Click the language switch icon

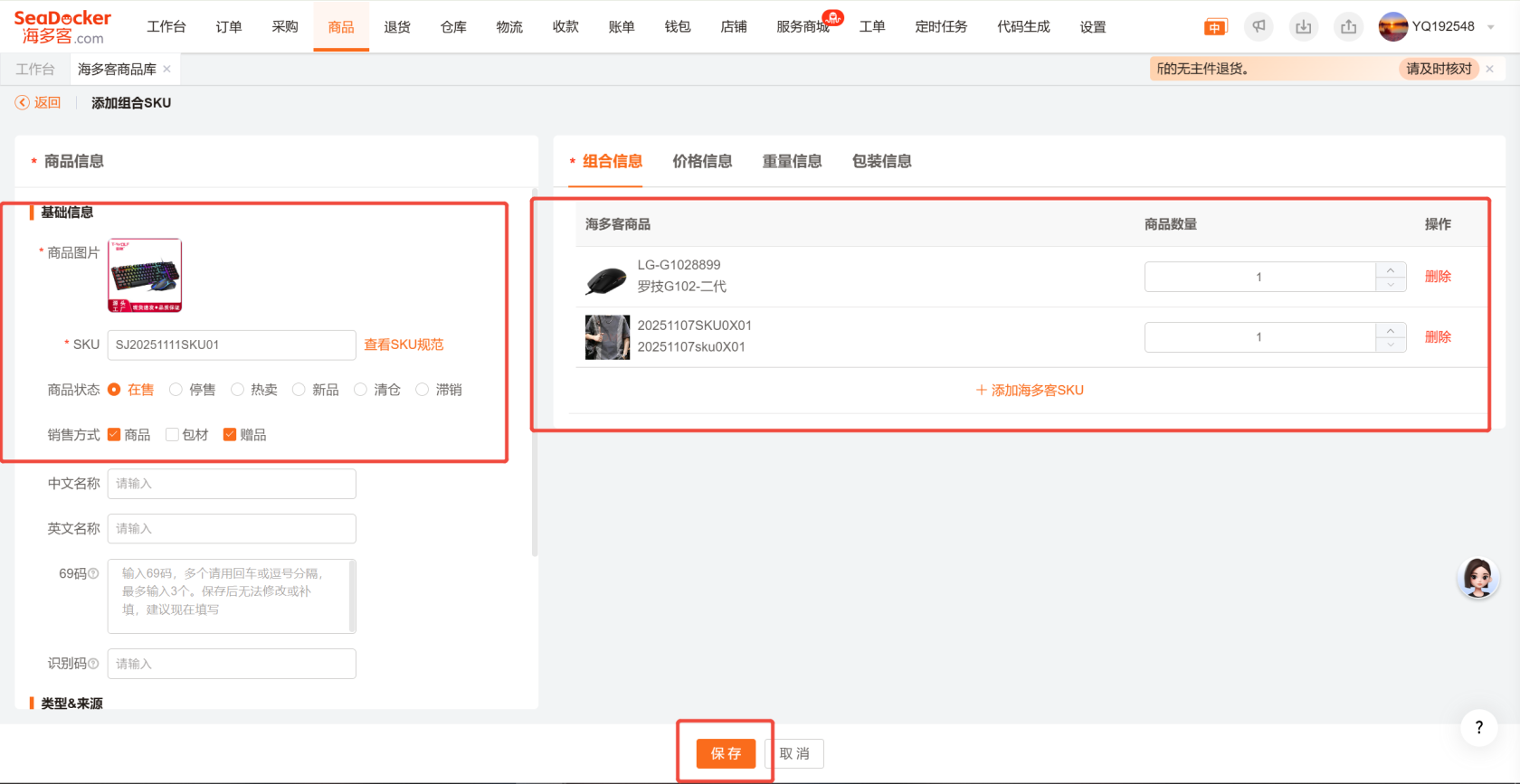1215,27
